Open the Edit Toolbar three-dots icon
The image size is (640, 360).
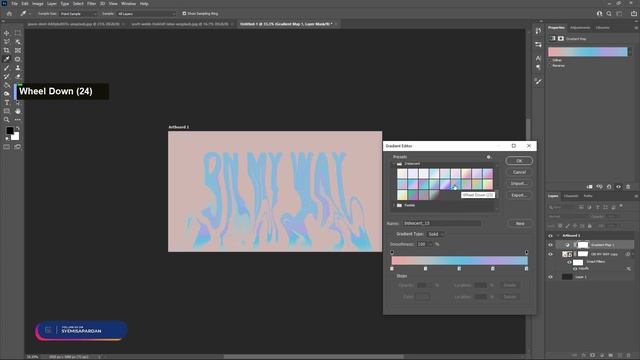(18, 120)
